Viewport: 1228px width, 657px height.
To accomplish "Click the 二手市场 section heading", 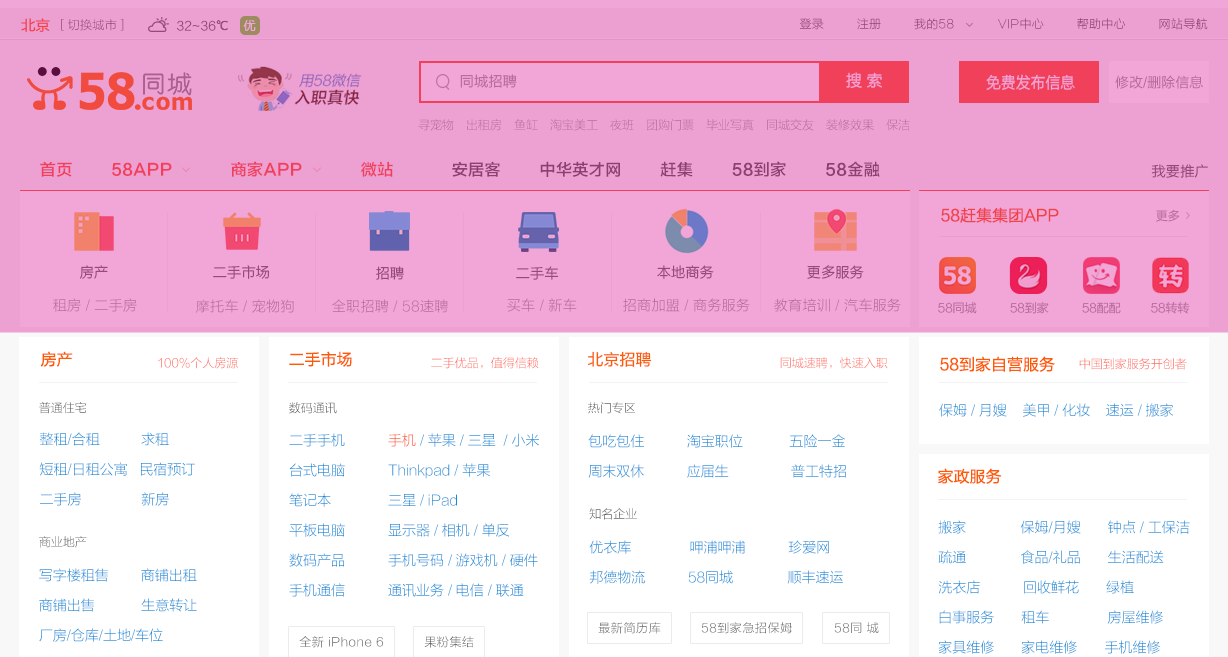I will coord(320,360).
